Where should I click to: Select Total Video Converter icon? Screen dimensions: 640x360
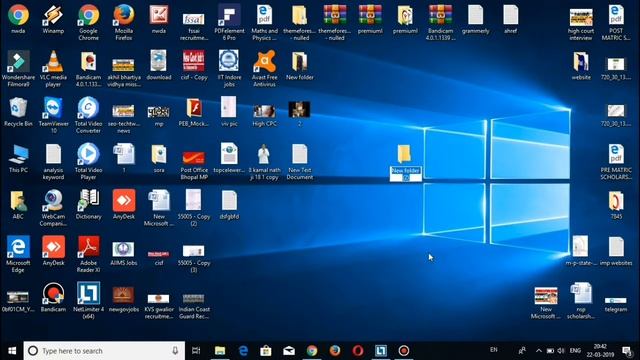tap(89, 115)
